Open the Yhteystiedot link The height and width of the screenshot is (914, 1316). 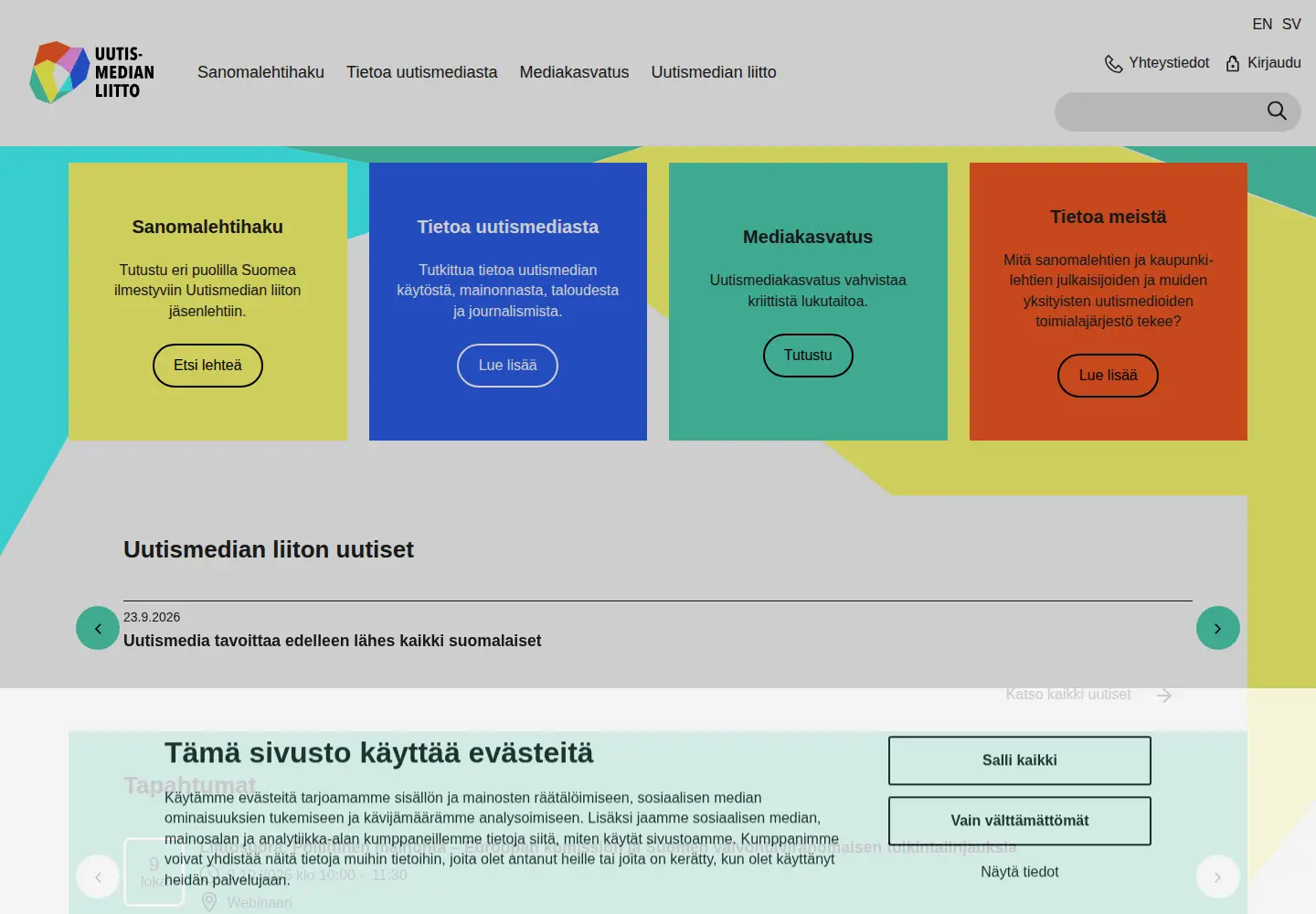tap(1169, 63)
